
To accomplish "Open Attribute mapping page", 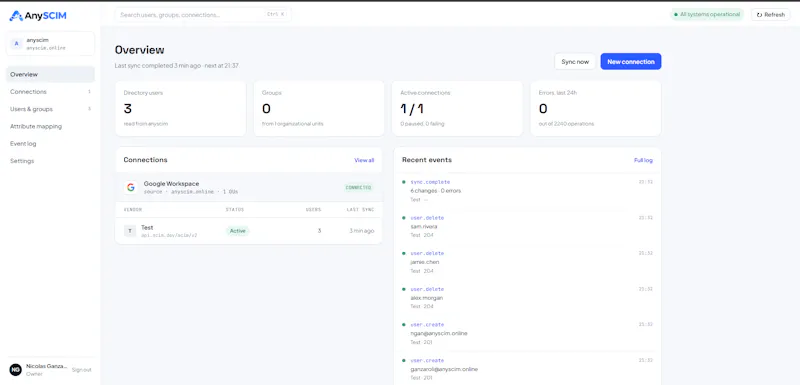I will (x=50, y=126).
